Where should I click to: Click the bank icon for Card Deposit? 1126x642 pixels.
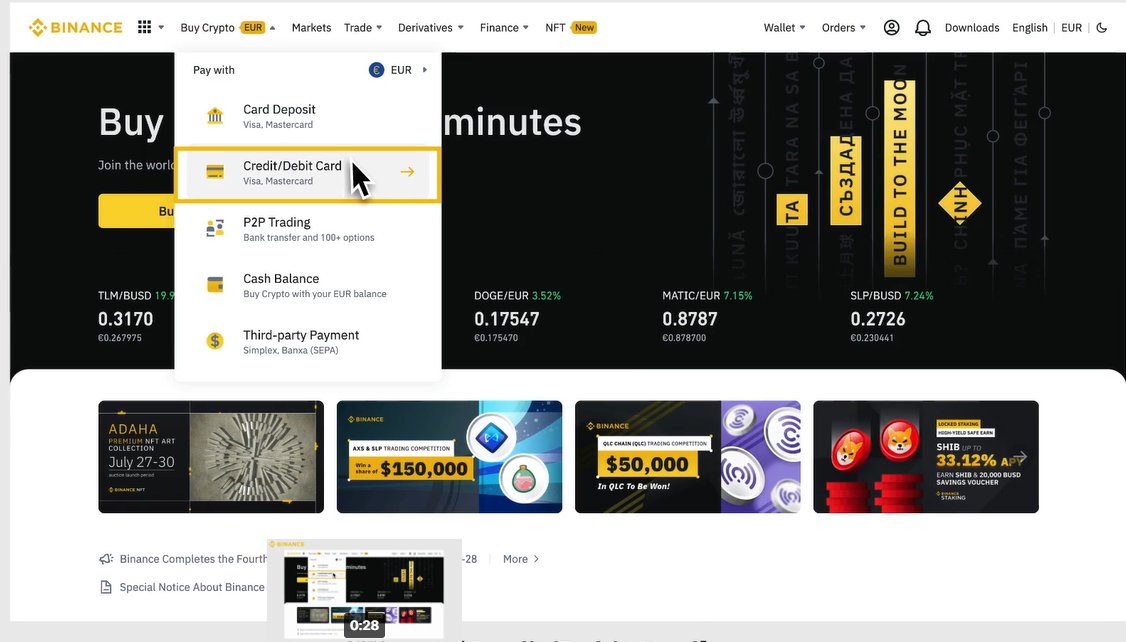[x=215, y=116]
